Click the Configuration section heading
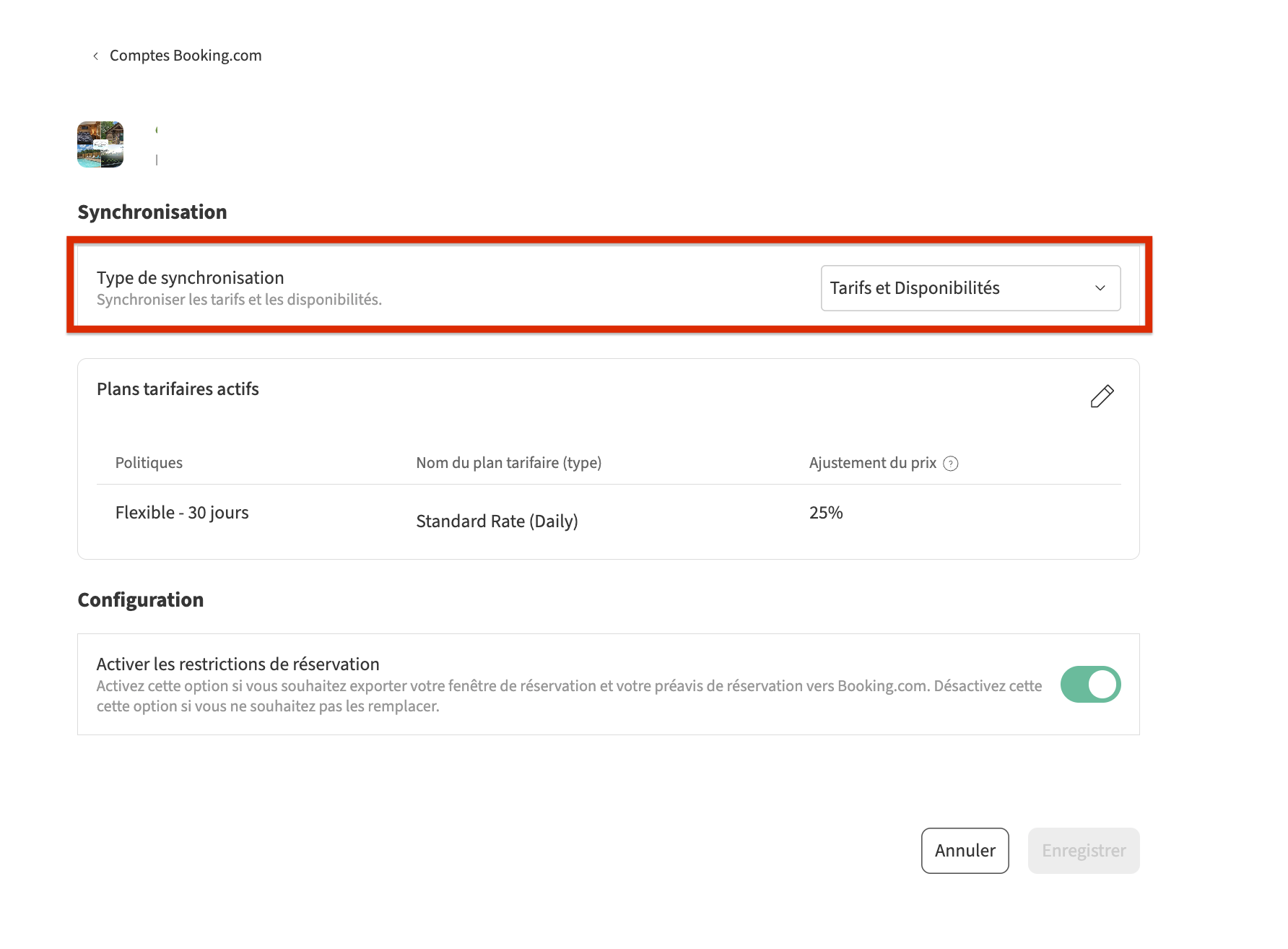 coord(141,600)
